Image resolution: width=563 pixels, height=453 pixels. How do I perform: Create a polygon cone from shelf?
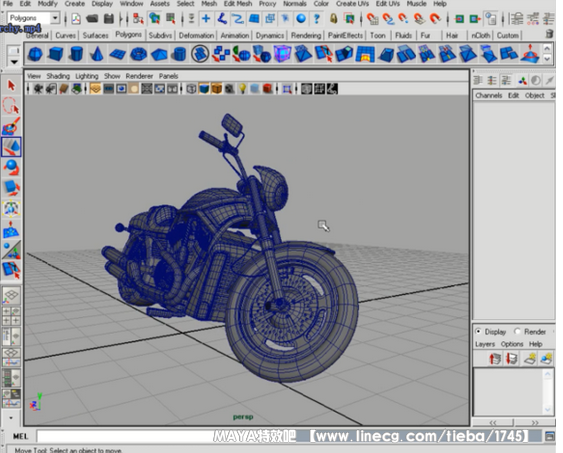point(97,54)
